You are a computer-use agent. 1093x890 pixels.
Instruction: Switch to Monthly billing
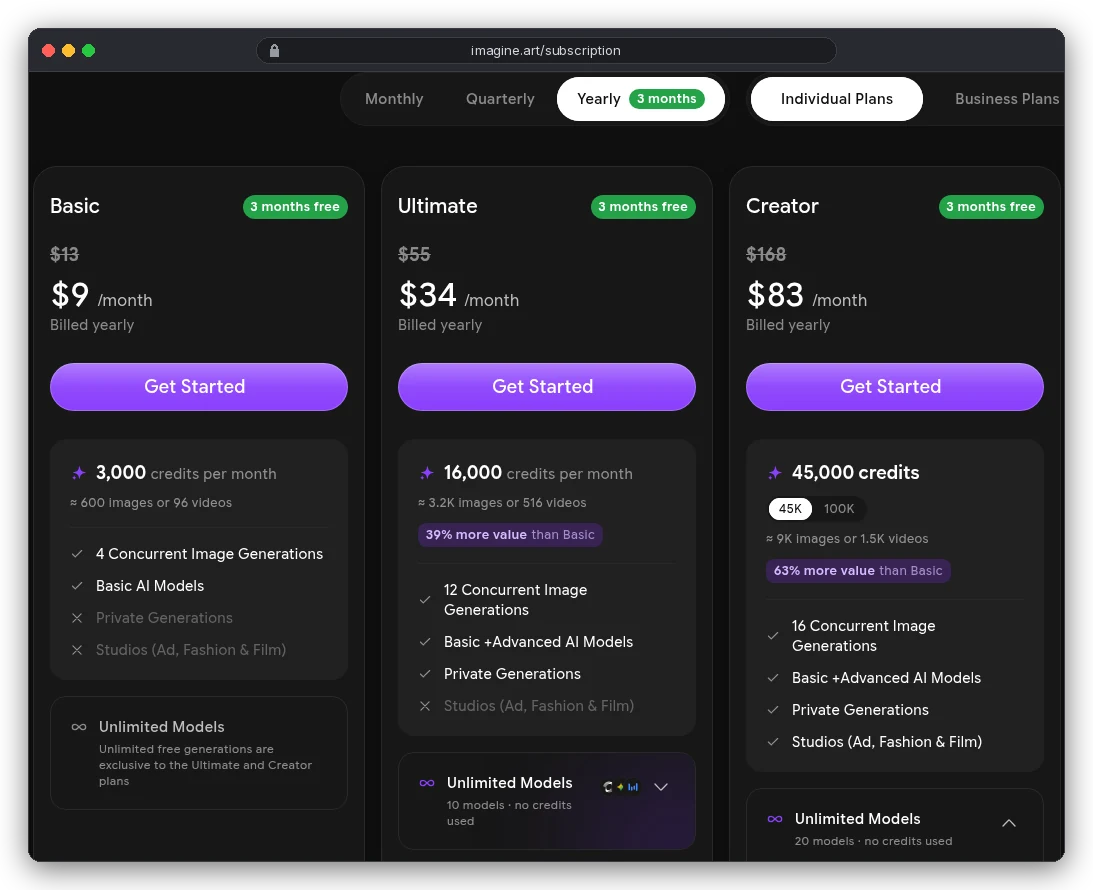(395, 99)
